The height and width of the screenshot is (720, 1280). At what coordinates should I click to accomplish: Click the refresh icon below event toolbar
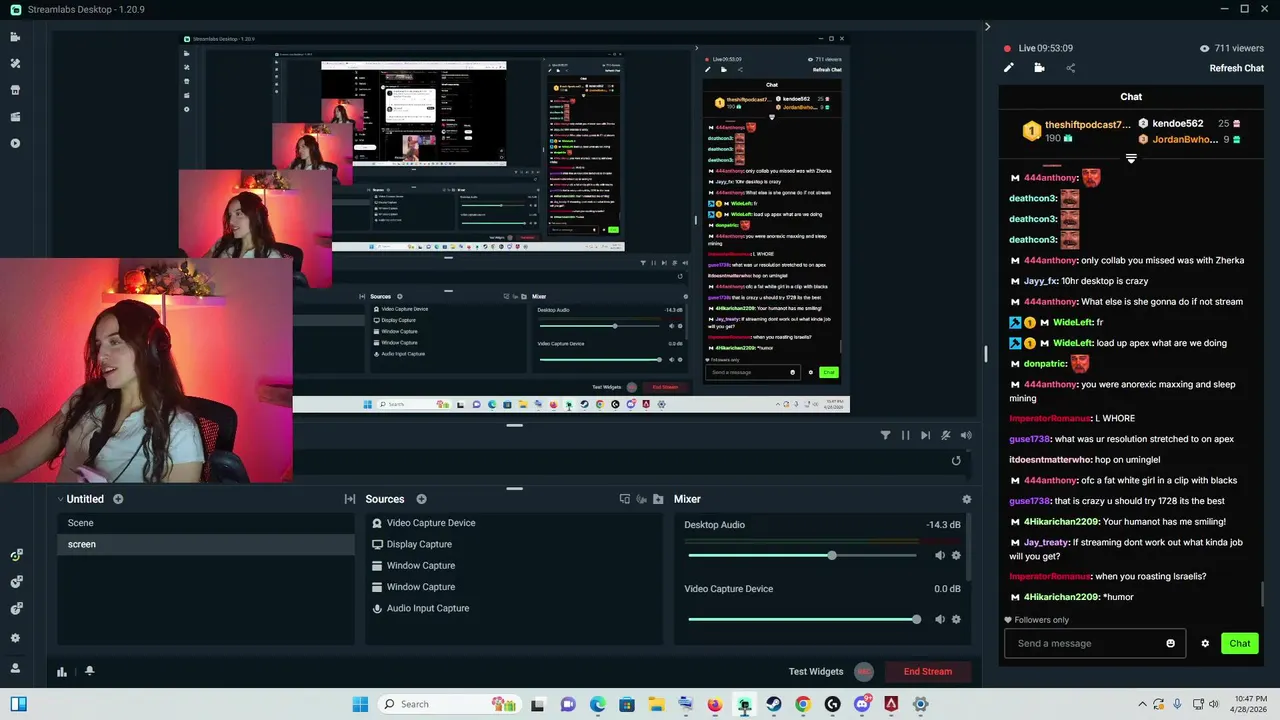tap(956, 461)
